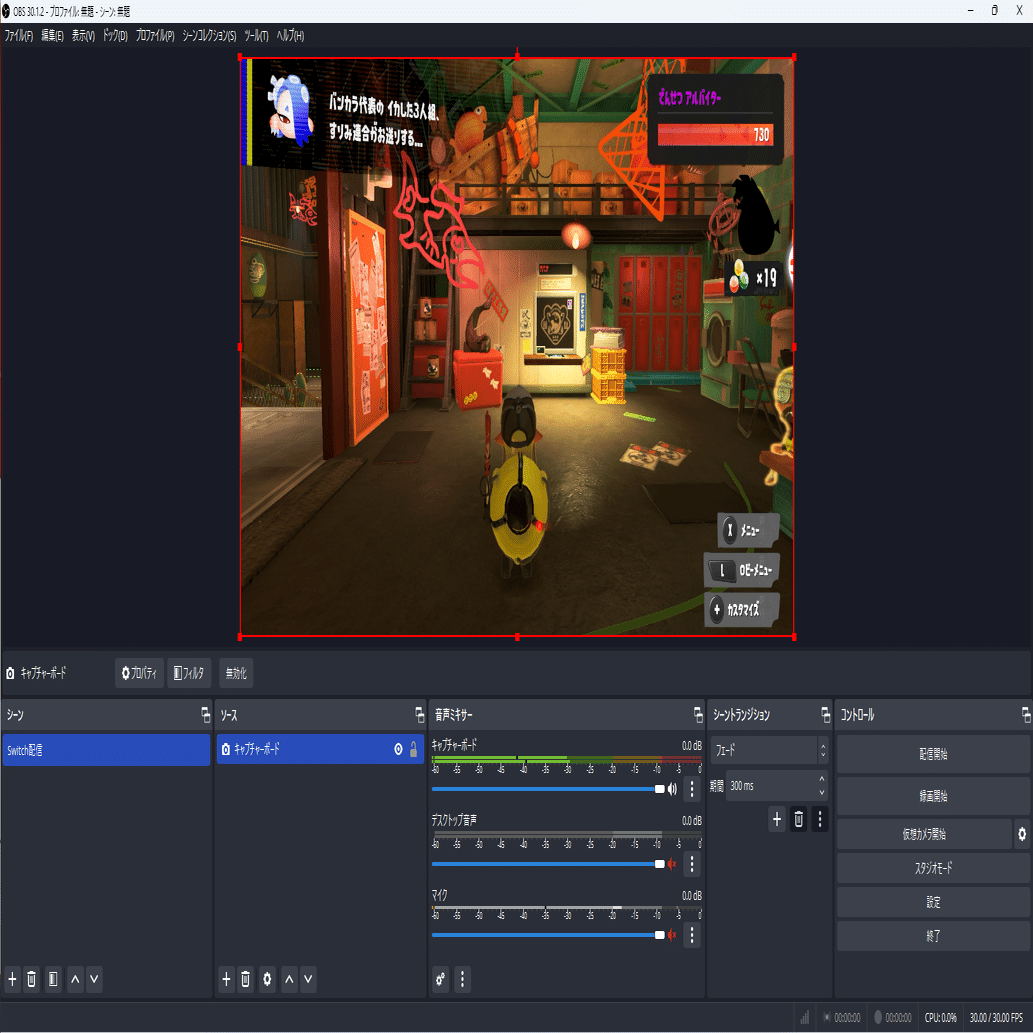
Task: Unmute the デスクトップ音声 speaker icon
Action: pos(672,864)
